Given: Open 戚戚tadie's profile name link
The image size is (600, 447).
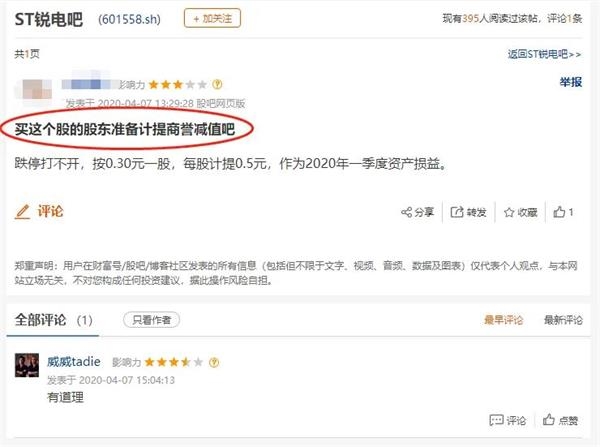Looking at the screenshot, I should coord(74,362).
